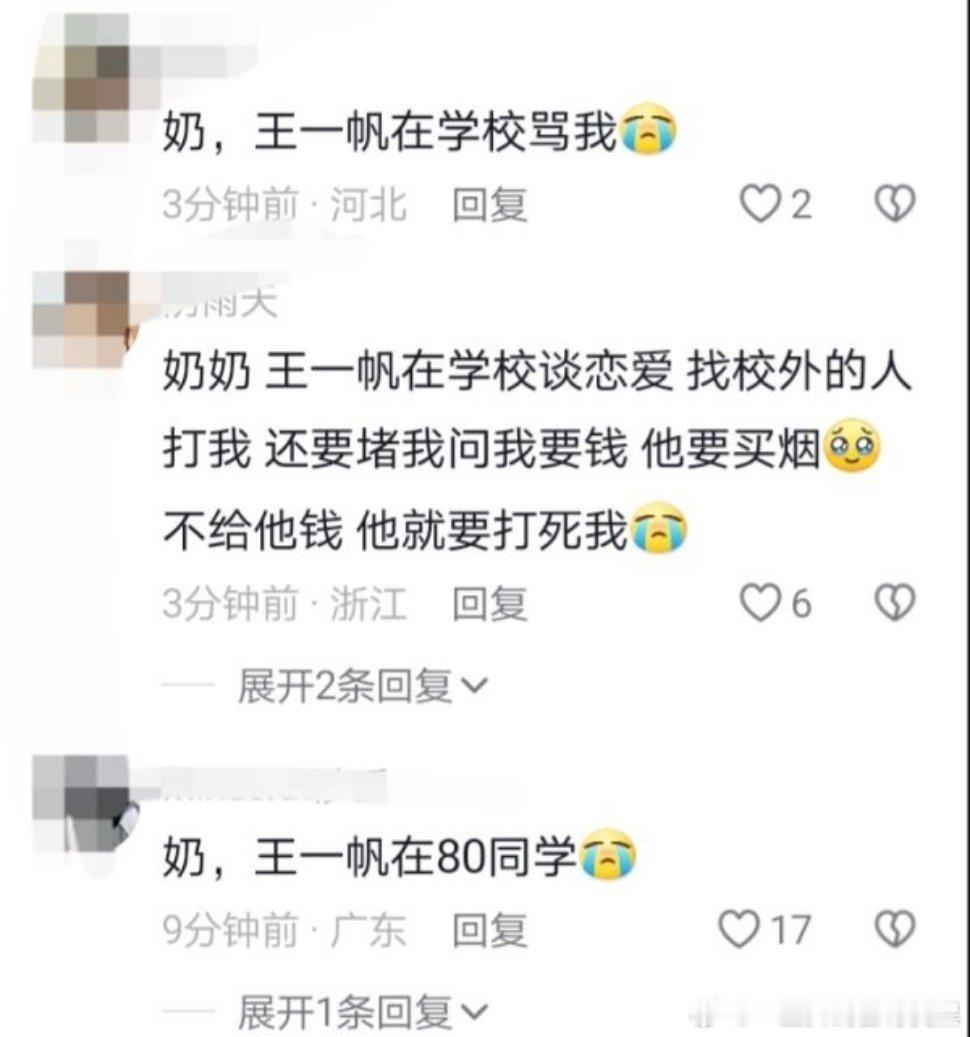This screenshot has height=1037, width=970.
Task: Open the first commenter's blurred avatar
Action: [x=97, y=78]
